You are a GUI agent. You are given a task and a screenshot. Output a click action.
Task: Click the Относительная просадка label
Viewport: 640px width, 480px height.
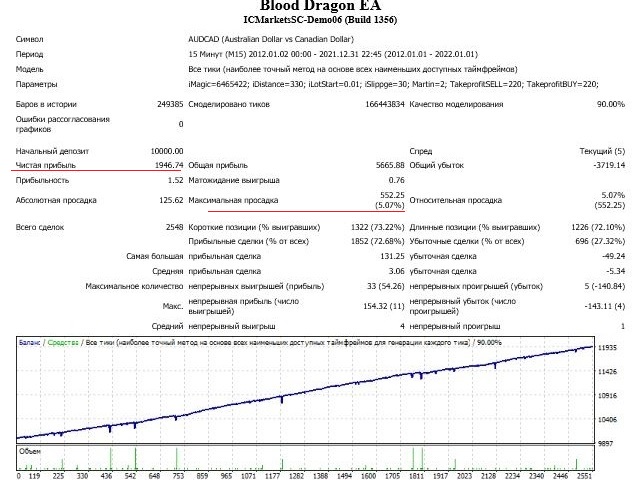pos(456,200)
